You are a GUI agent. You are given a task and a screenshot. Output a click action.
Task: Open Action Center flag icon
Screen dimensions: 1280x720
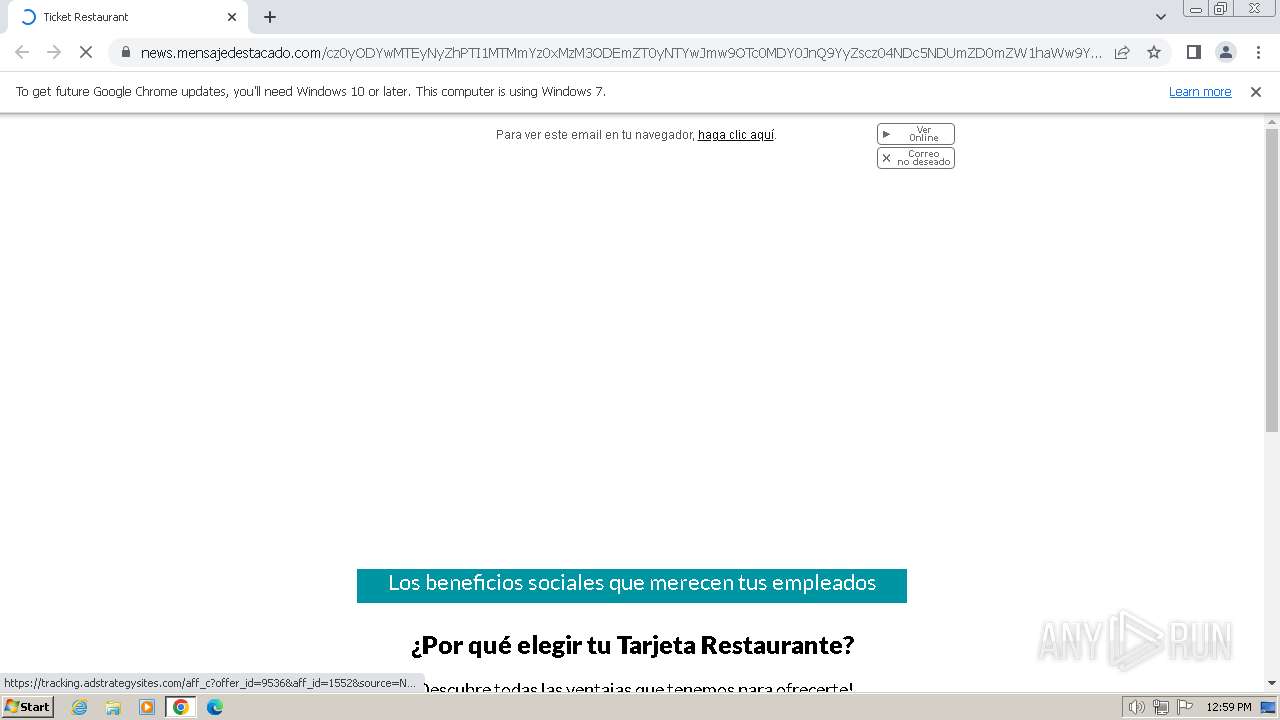coord(1183,707)
